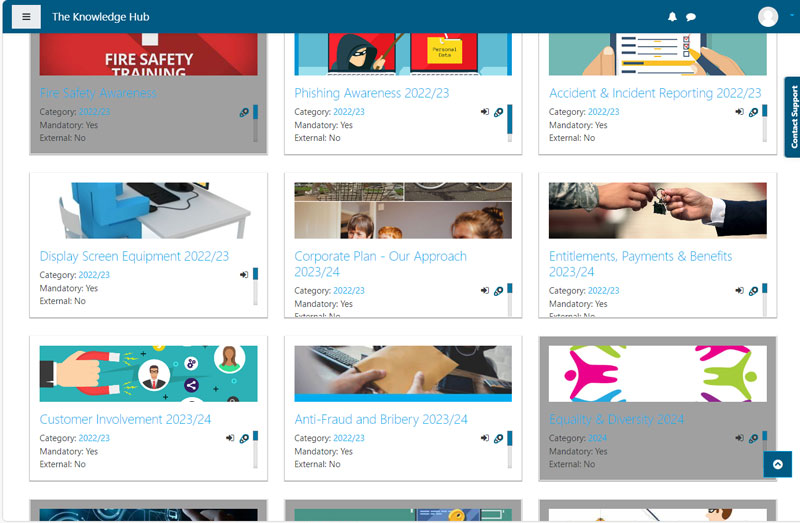
Task: Click the enrol arrow icon on Corporate Plan card
Action: [485, 291]
